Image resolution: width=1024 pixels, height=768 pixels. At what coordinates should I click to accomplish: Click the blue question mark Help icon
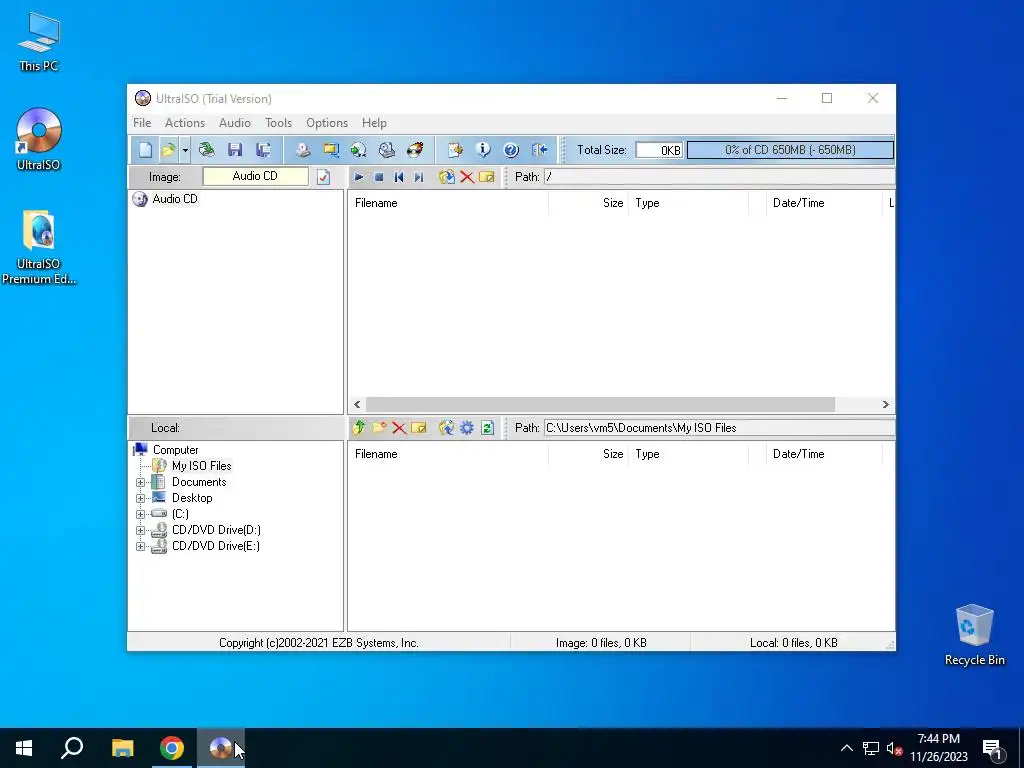[511, 150]
